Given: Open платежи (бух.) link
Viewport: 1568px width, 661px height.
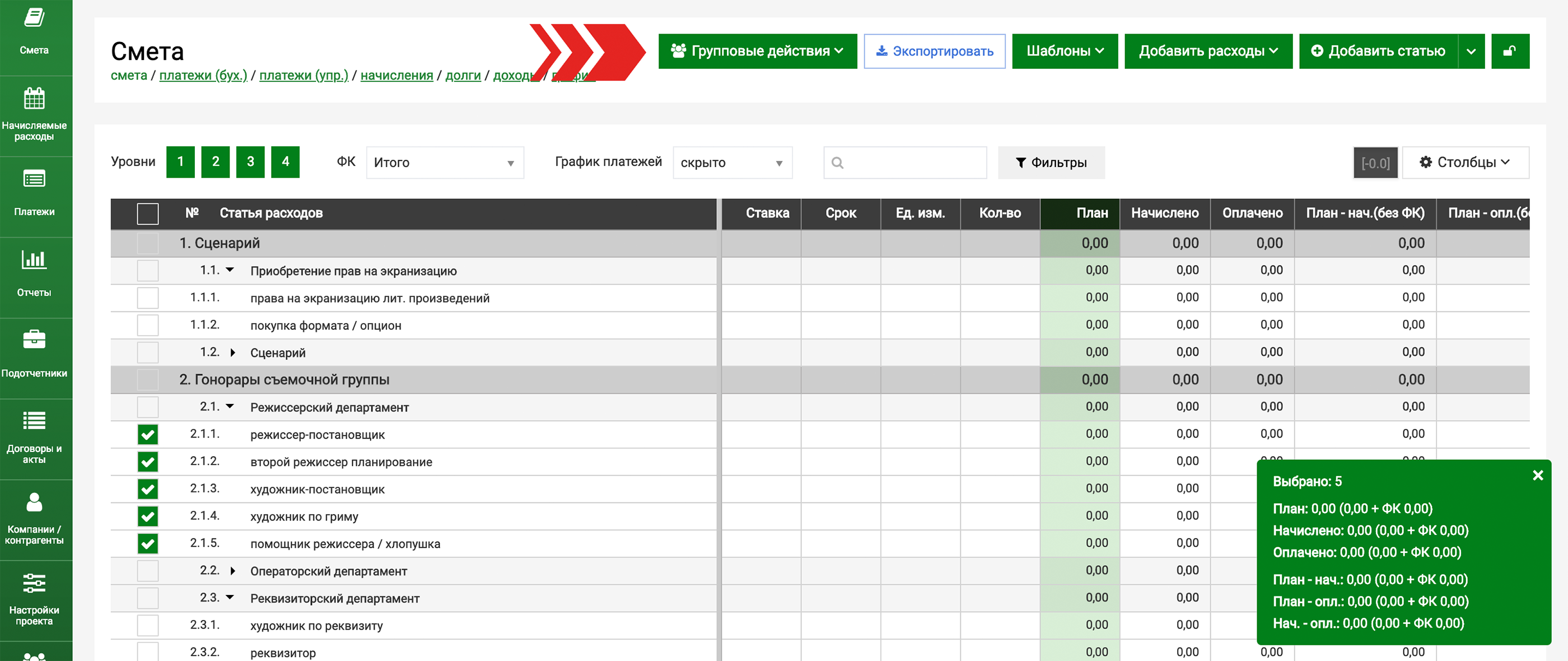Looking at the screenshot, I should (x=203, y=76).
